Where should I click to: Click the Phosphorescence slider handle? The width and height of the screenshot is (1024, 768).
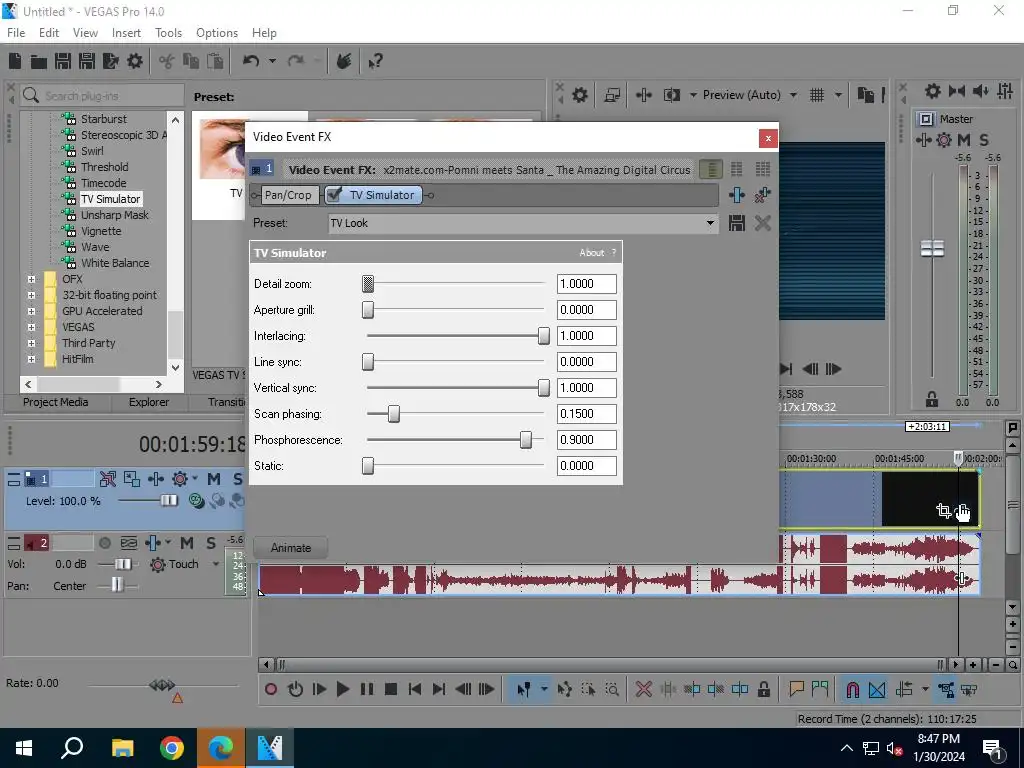pyautogui.click(x=526, y=440)
